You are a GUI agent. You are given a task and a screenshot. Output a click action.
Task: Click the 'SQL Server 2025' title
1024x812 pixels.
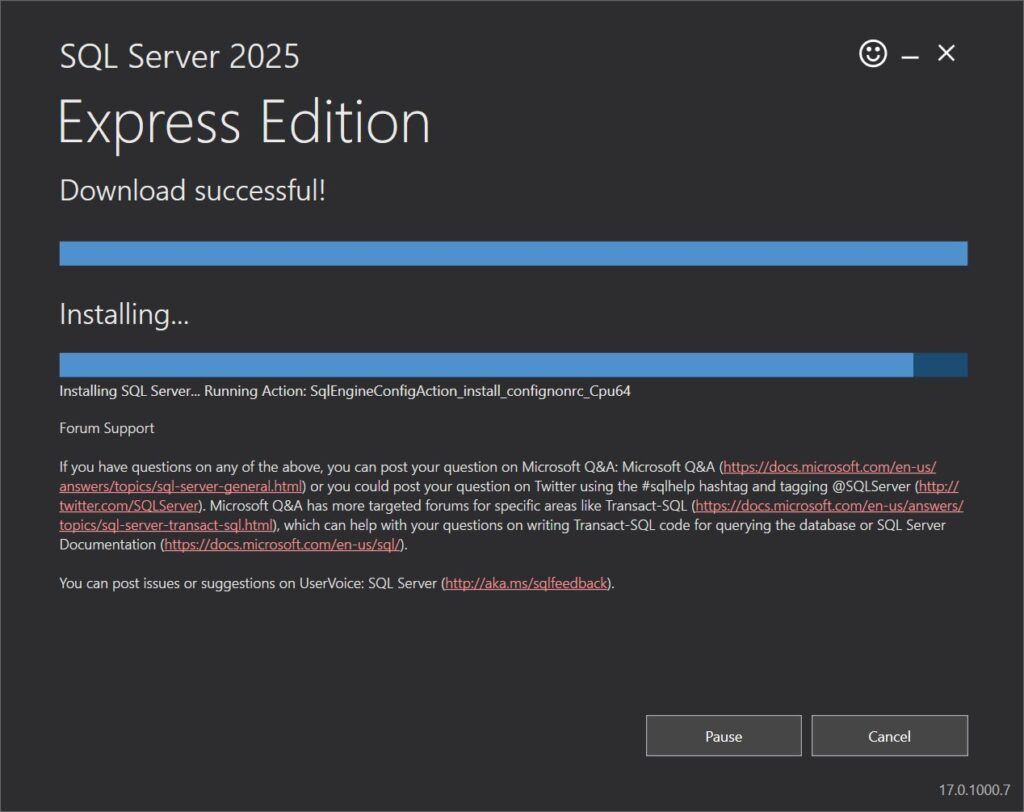tap(180, 56)
